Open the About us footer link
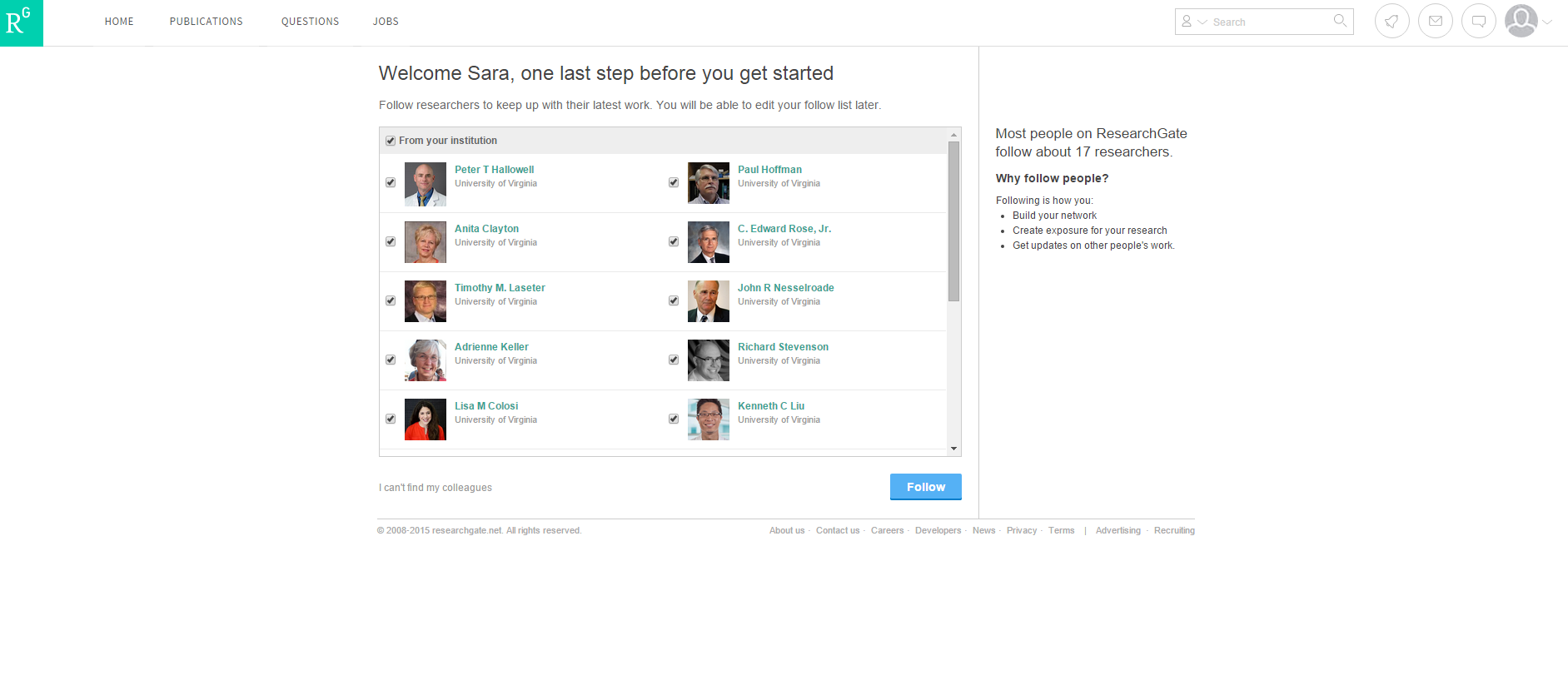 787,531
